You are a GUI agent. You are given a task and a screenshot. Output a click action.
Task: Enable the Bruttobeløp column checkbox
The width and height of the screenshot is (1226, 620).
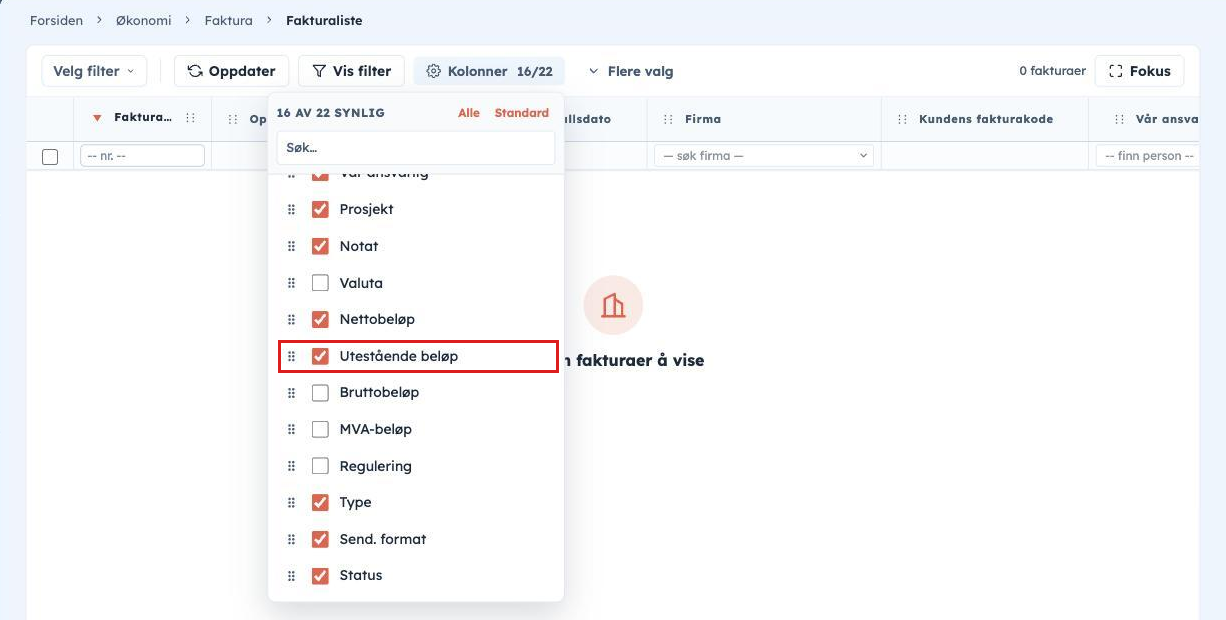pos(320,393)
